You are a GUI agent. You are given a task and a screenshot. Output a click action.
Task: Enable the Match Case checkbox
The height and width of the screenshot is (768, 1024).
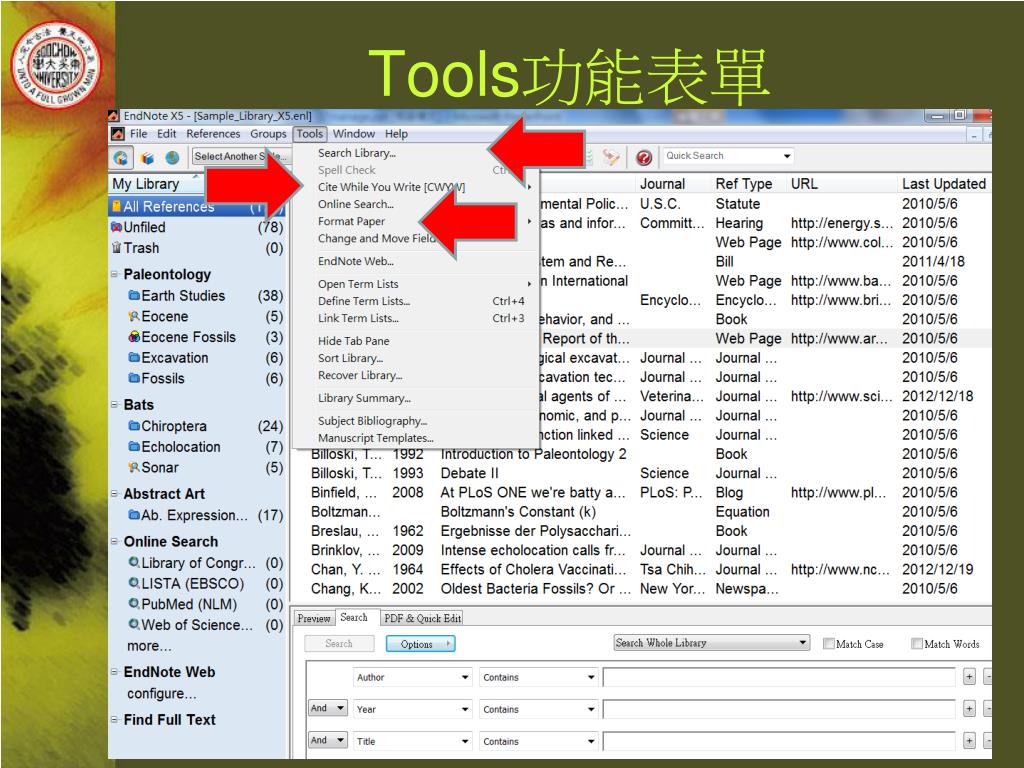coord(829,644)
